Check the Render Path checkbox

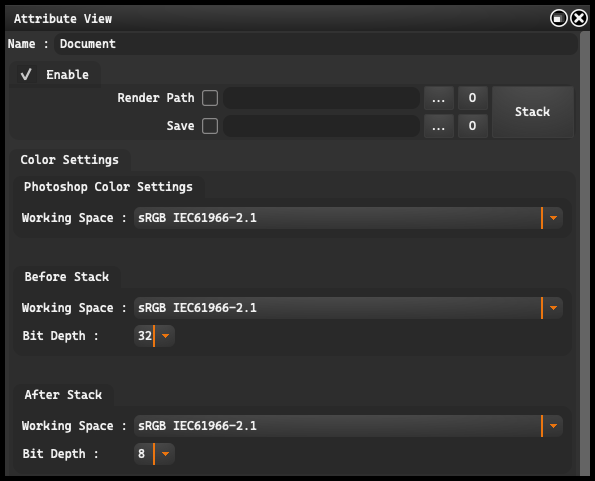210,98
